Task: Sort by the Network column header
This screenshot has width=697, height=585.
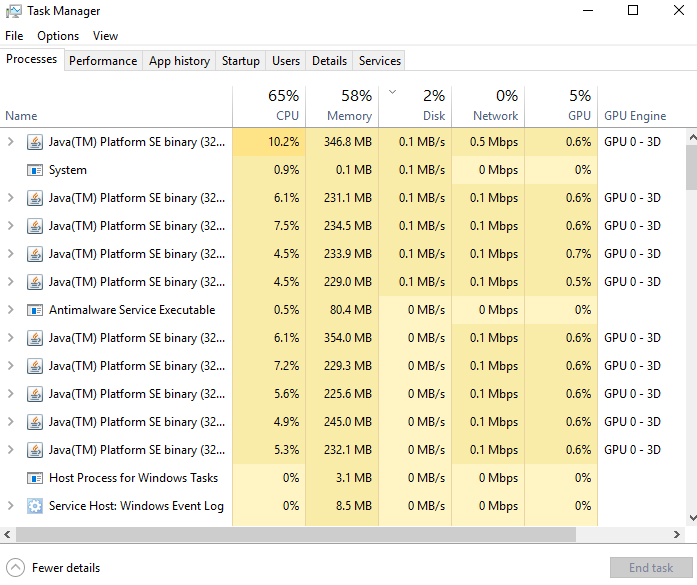Action: 488,106
